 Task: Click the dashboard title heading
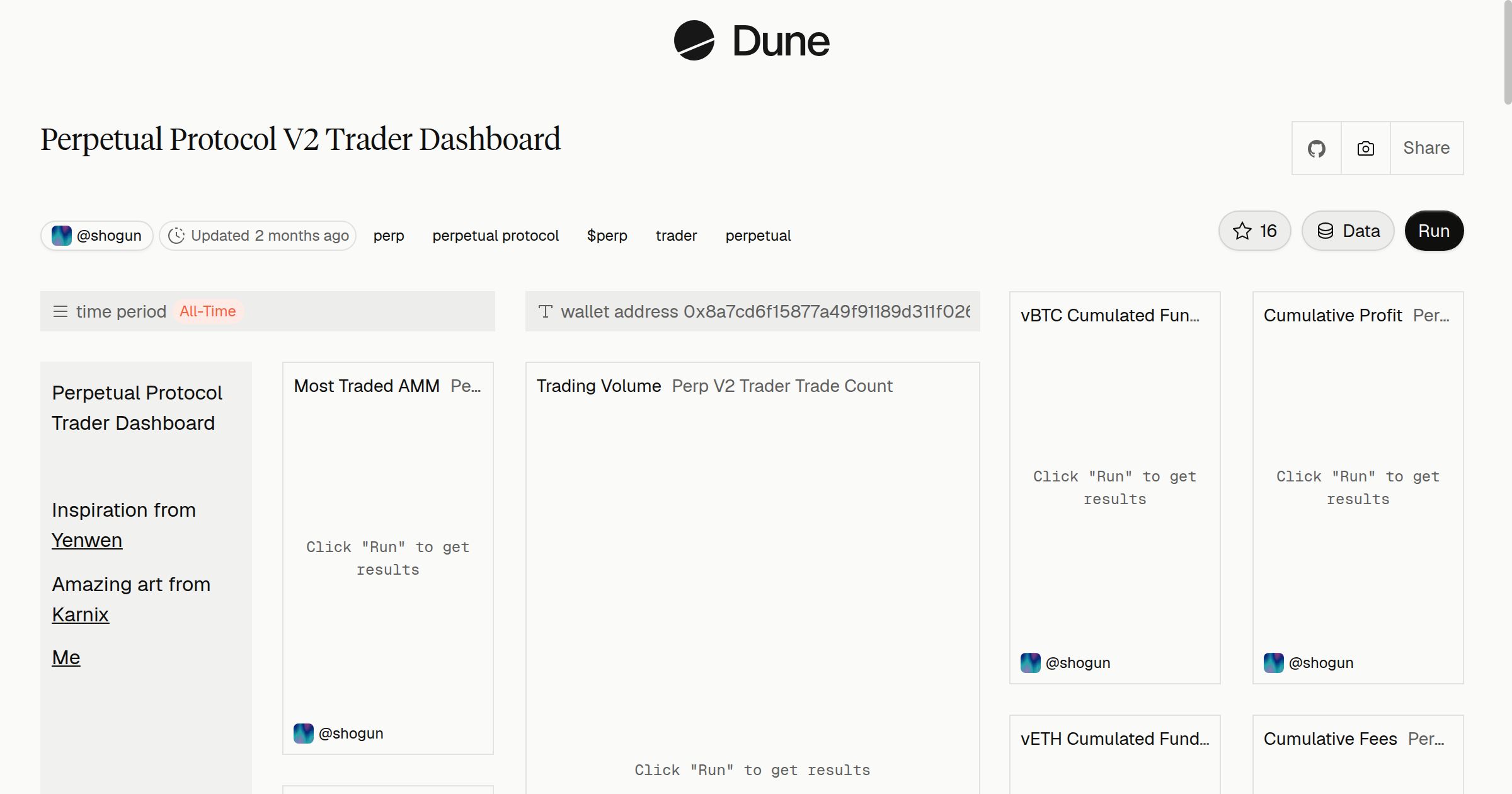click(x=301, y=139)
